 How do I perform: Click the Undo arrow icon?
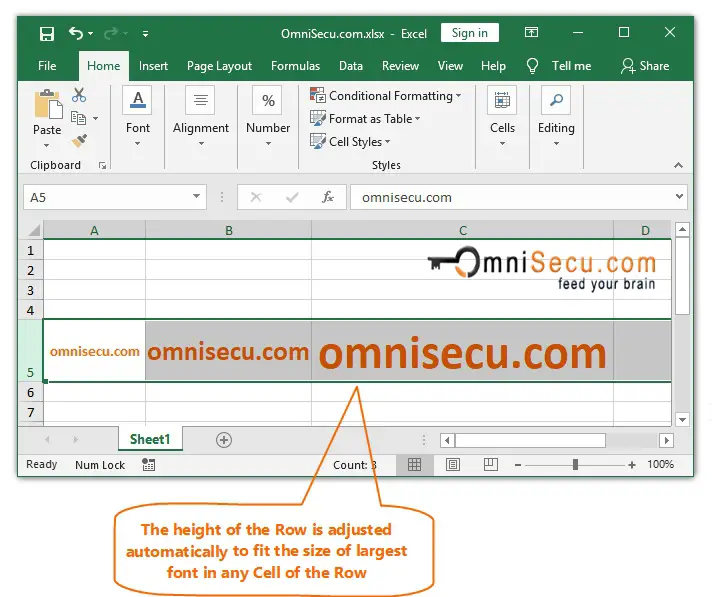(76, 33)
